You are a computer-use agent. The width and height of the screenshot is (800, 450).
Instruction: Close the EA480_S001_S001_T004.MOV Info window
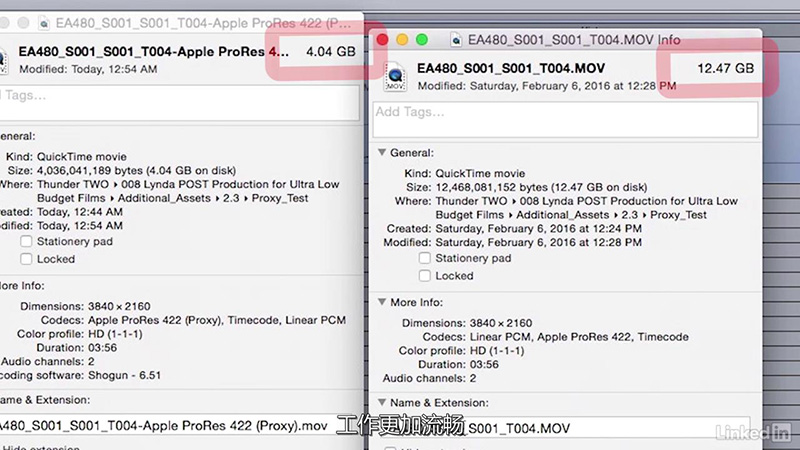pyautogui.click(x=382, y=40)
